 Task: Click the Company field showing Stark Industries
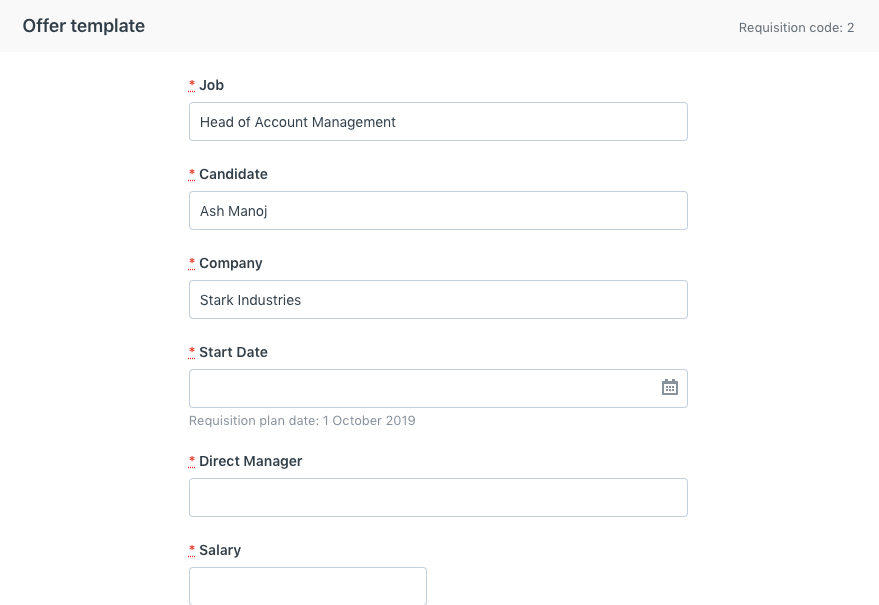pos(438,299)
